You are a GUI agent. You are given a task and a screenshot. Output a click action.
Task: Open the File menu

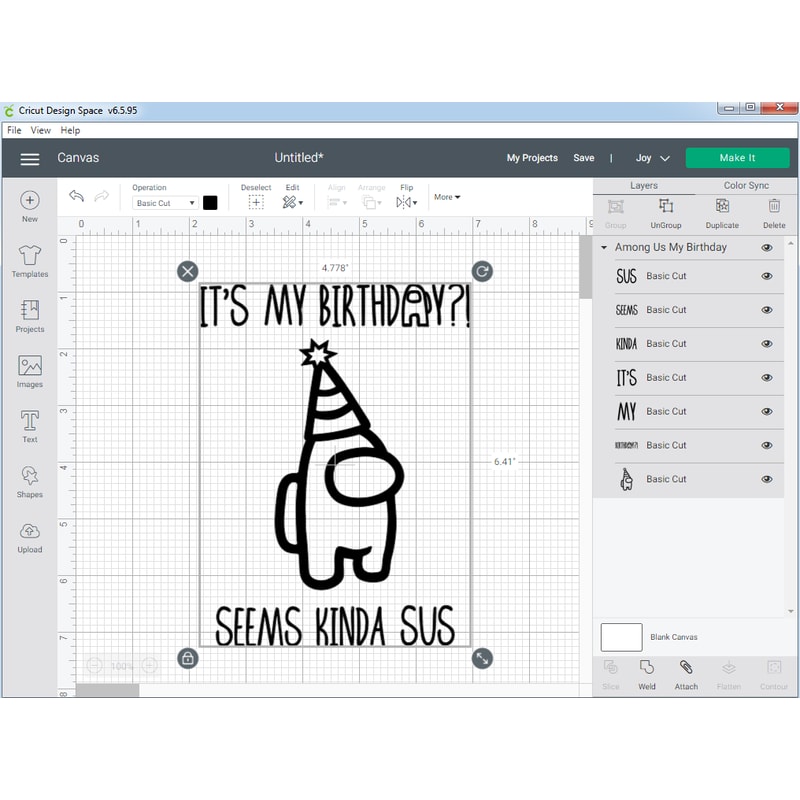coord(14,130)
